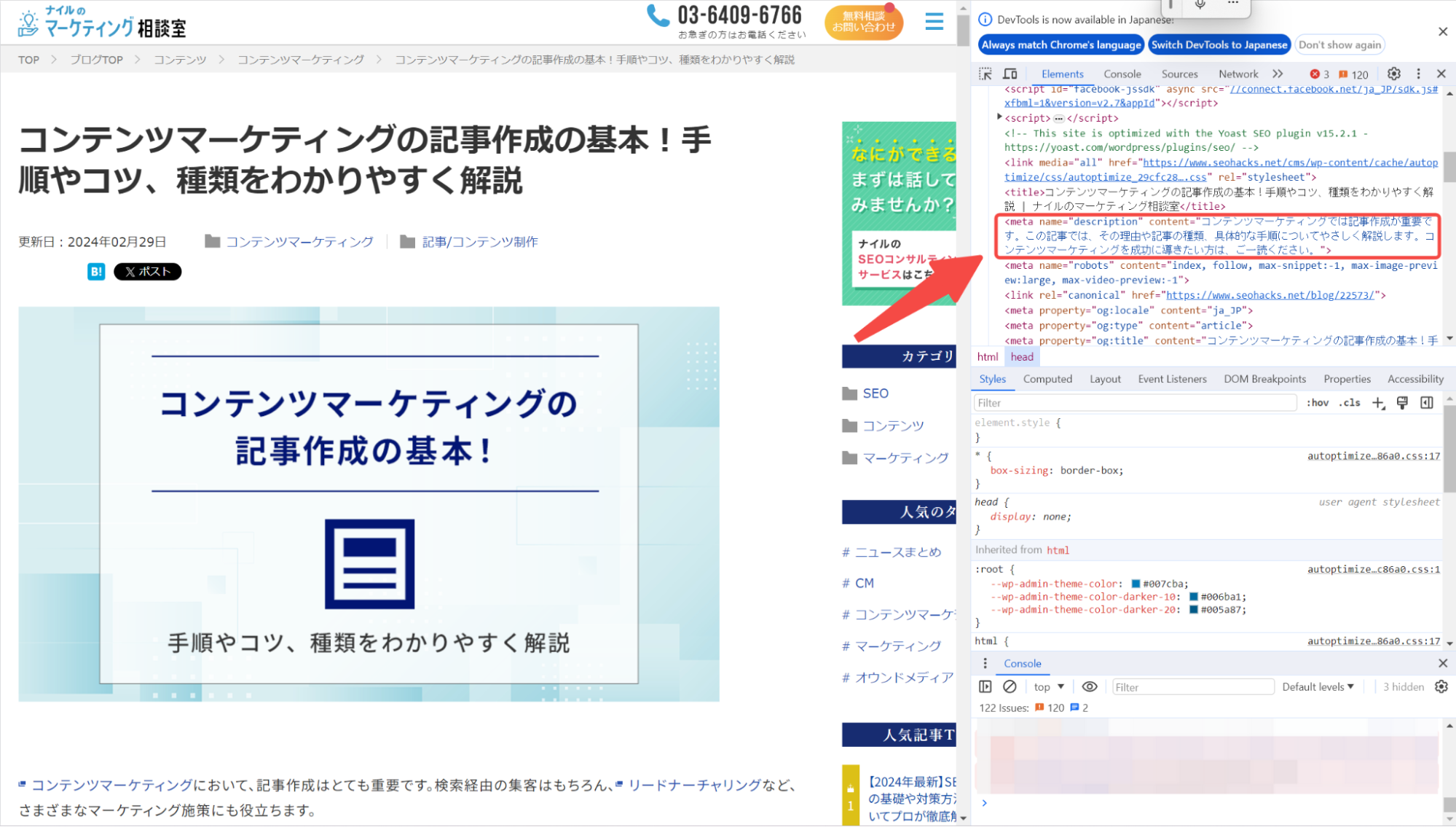Go to ブログTOP breadcrumb link
1456x827 pixels.
(x=97, y=60)
